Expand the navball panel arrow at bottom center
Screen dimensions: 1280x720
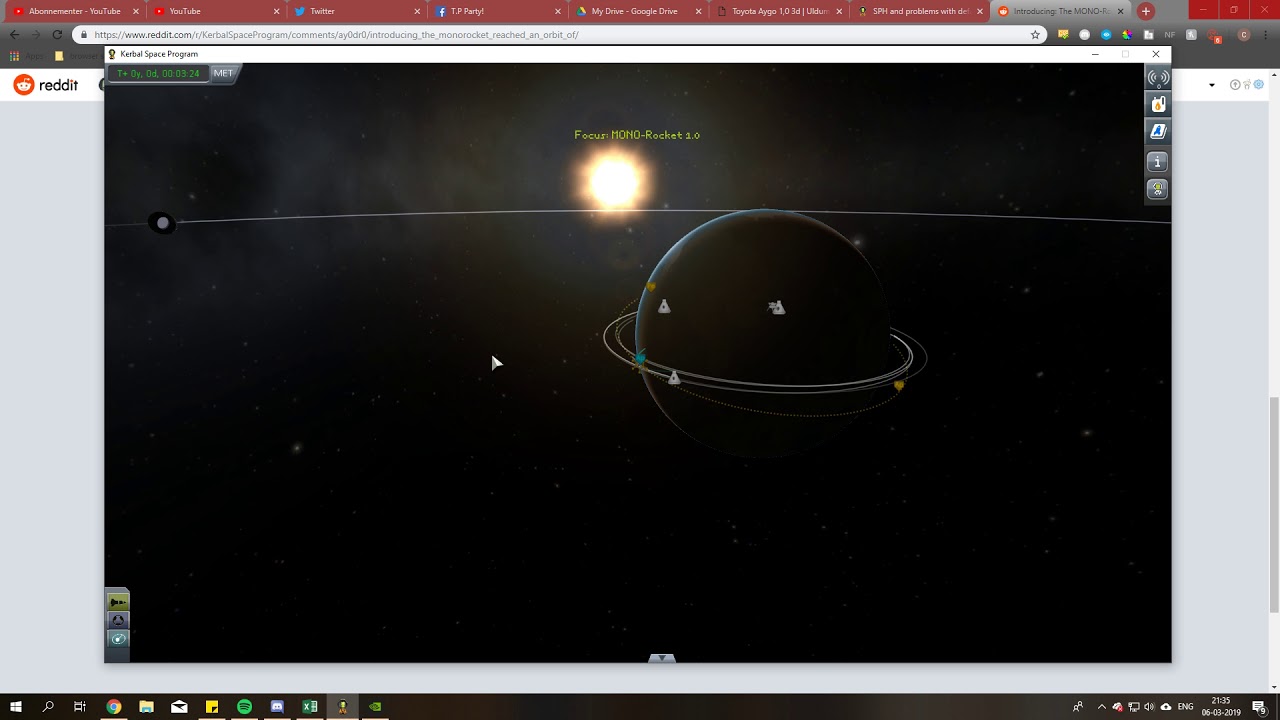(x=662, y=658)
